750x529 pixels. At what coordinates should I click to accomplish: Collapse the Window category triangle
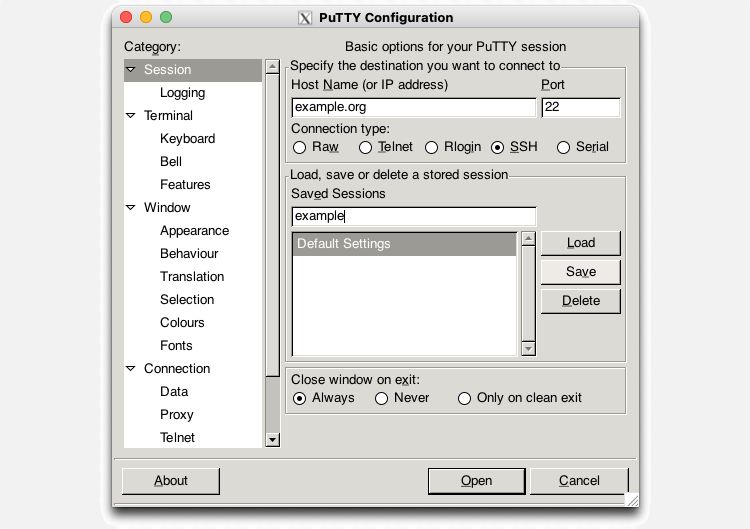[x=131, y=208]
